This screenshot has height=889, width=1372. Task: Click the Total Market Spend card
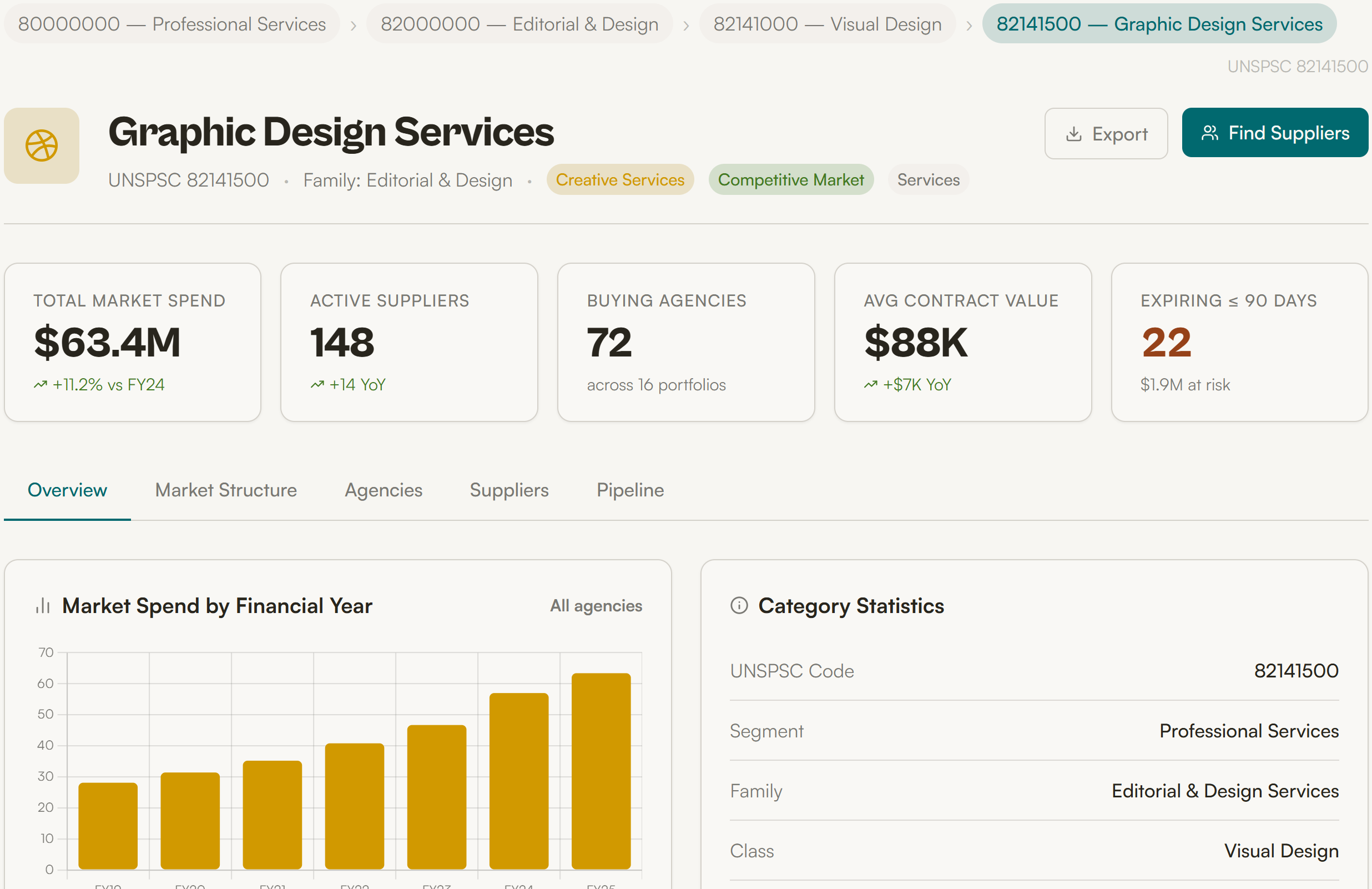(133, 342)
